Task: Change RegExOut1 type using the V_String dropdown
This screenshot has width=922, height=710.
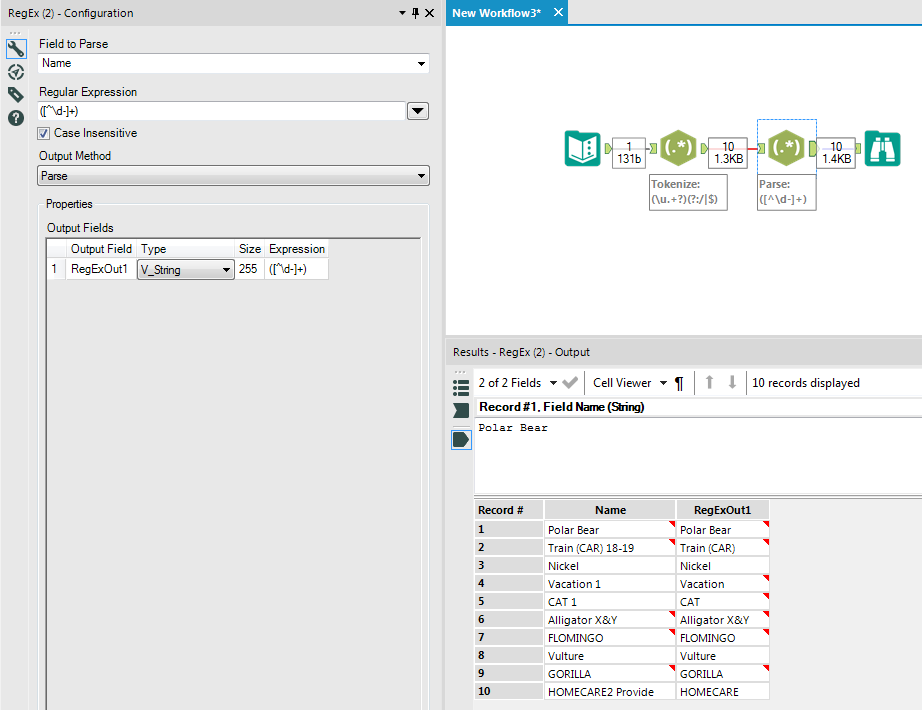Action: [x=229, y=269]
